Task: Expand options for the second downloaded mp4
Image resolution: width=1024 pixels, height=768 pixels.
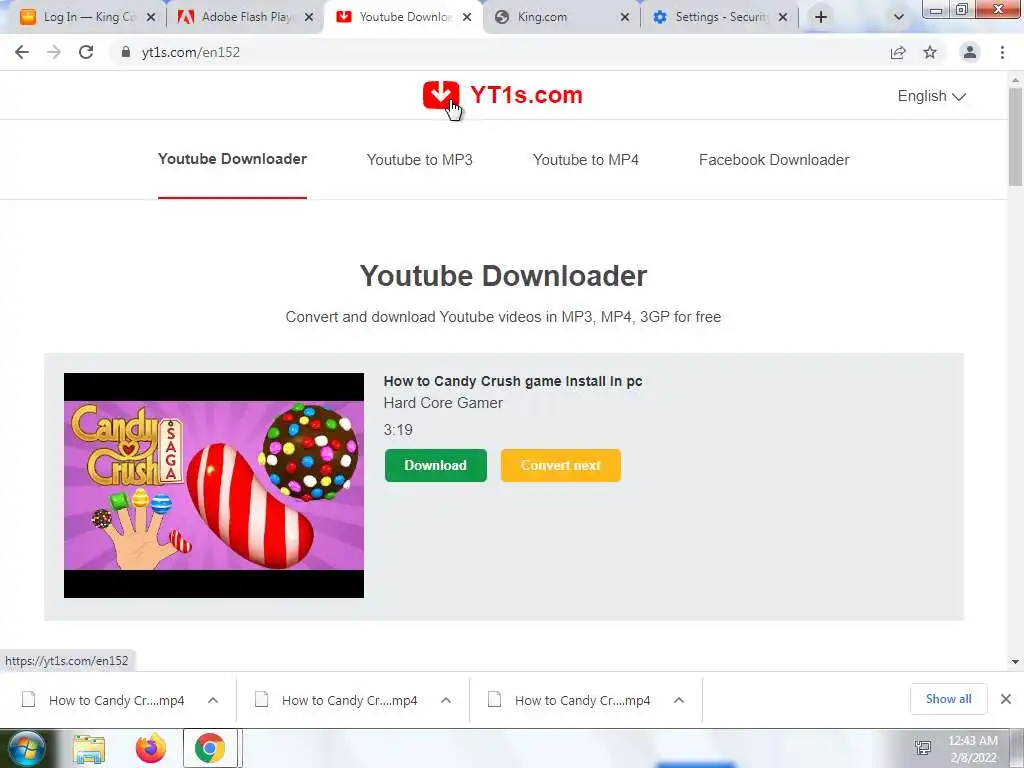Action: pyautogui.click(x=446, y=700)
